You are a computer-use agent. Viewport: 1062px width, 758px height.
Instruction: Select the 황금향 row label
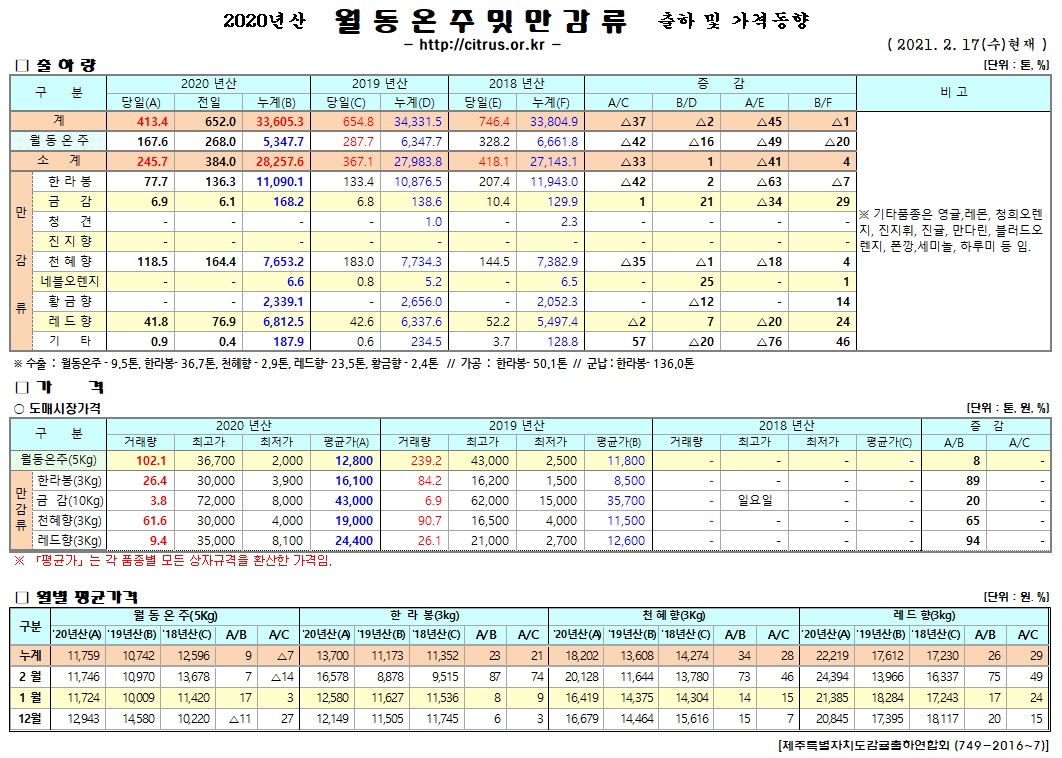click(73, 301)
